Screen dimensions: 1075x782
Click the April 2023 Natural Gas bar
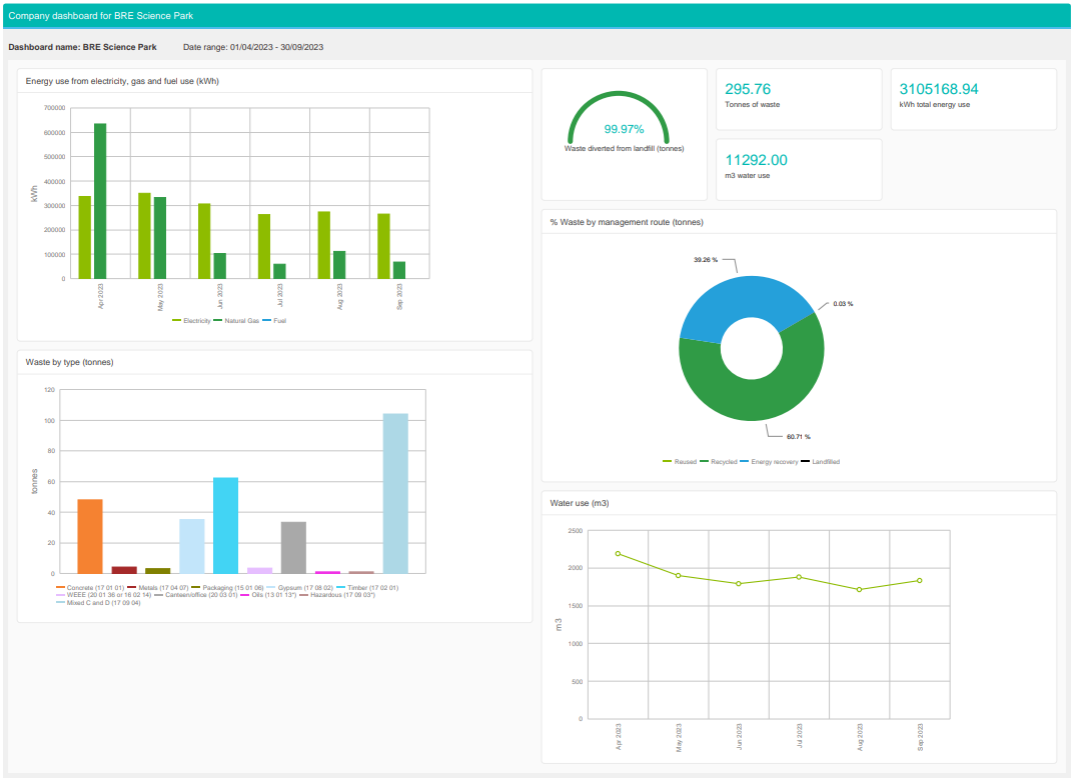coord(100,201)
